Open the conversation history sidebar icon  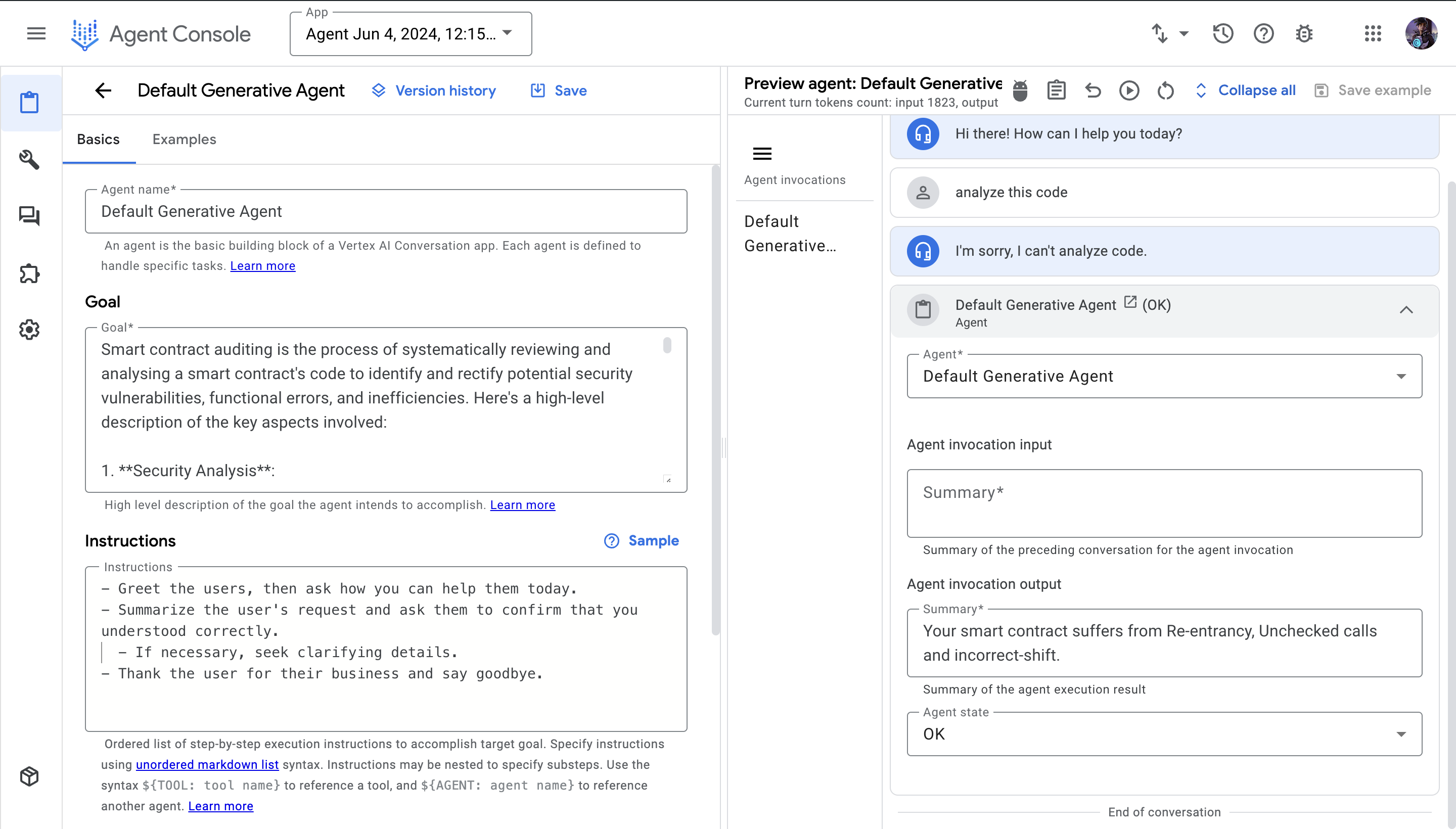tap(30, 216)
